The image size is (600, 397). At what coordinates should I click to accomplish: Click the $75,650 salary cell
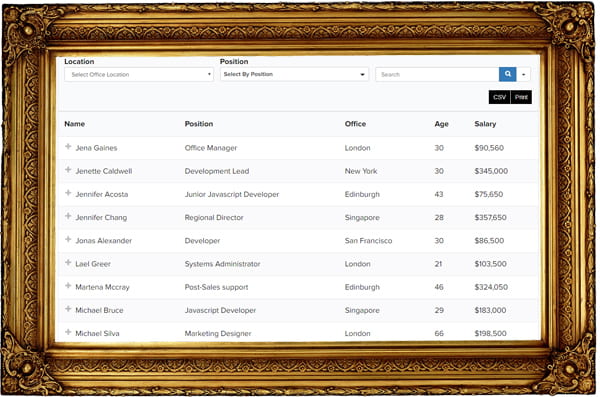489,194
